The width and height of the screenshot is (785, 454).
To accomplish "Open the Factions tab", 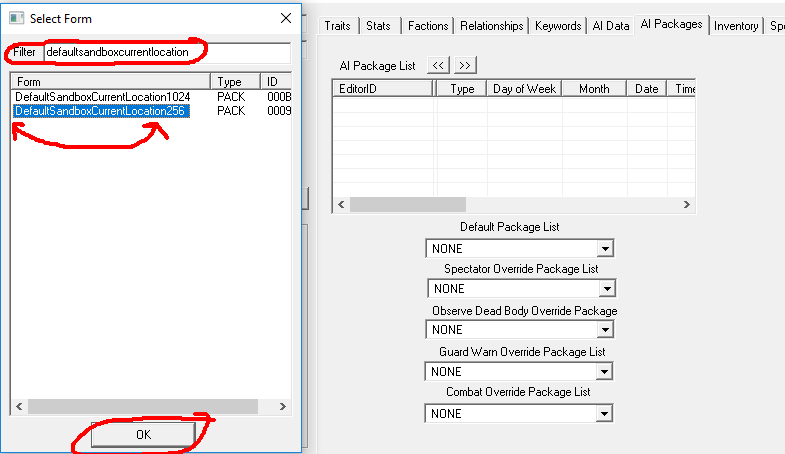I will (x=428, y=26).
